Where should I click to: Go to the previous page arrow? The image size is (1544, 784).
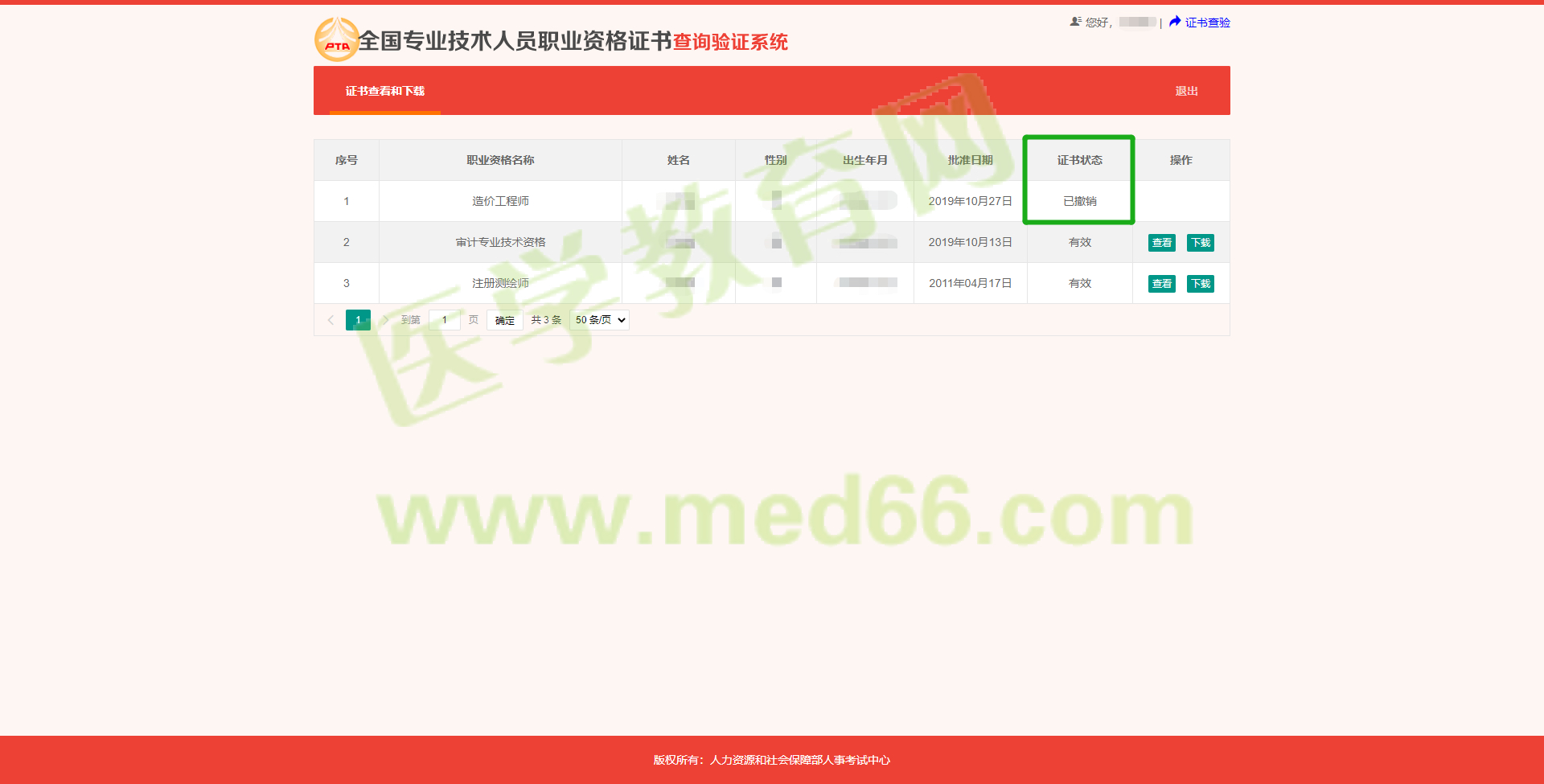pos(331,320)
